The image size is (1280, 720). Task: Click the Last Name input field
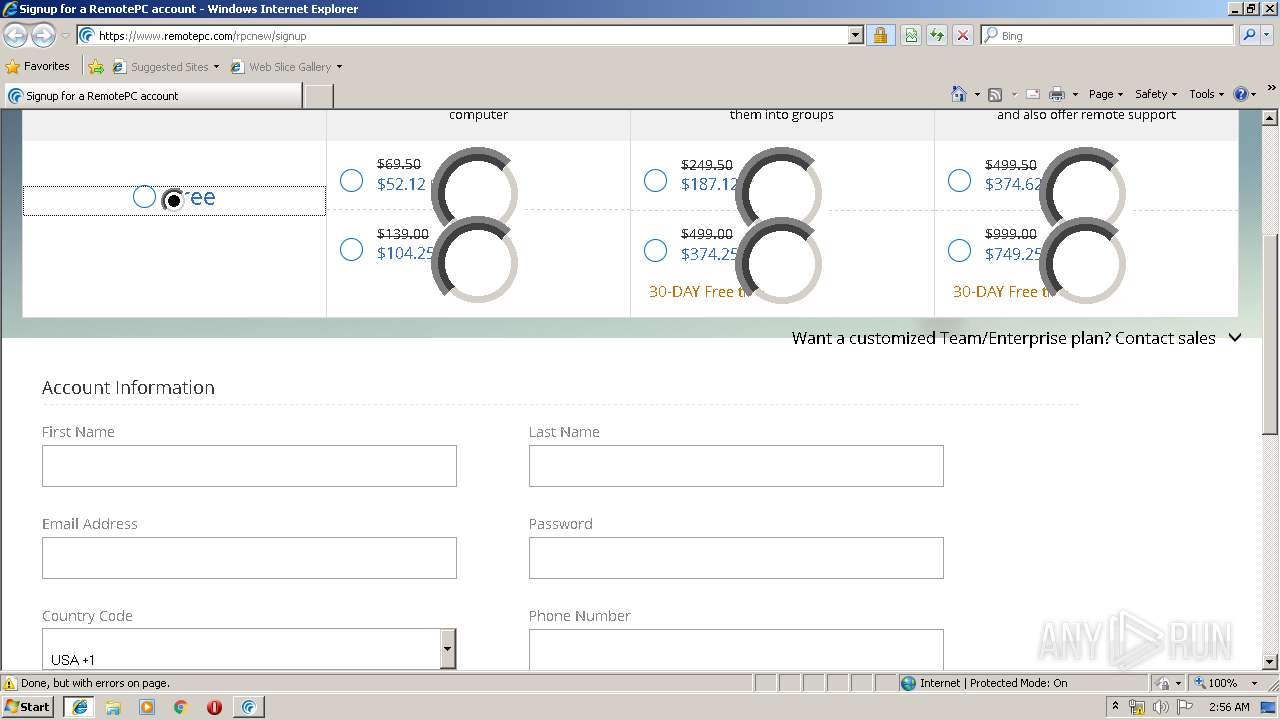[736, 466]
